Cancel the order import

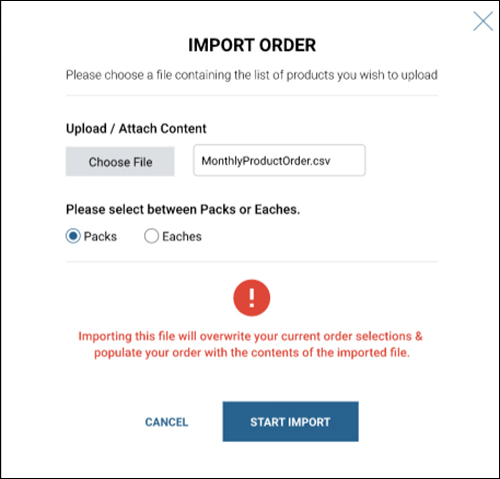tap(167, 422)
